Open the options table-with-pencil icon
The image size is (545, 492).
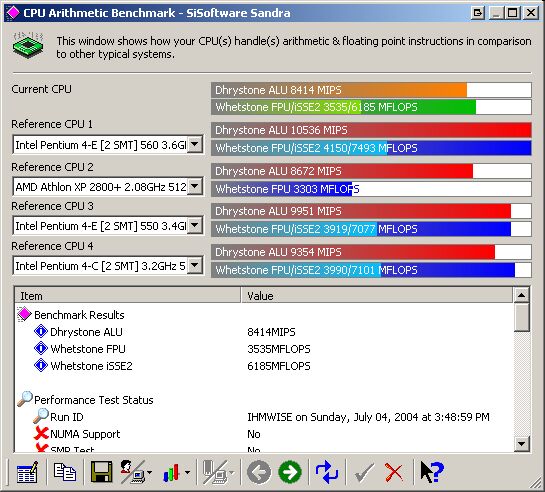coord(27,472)
